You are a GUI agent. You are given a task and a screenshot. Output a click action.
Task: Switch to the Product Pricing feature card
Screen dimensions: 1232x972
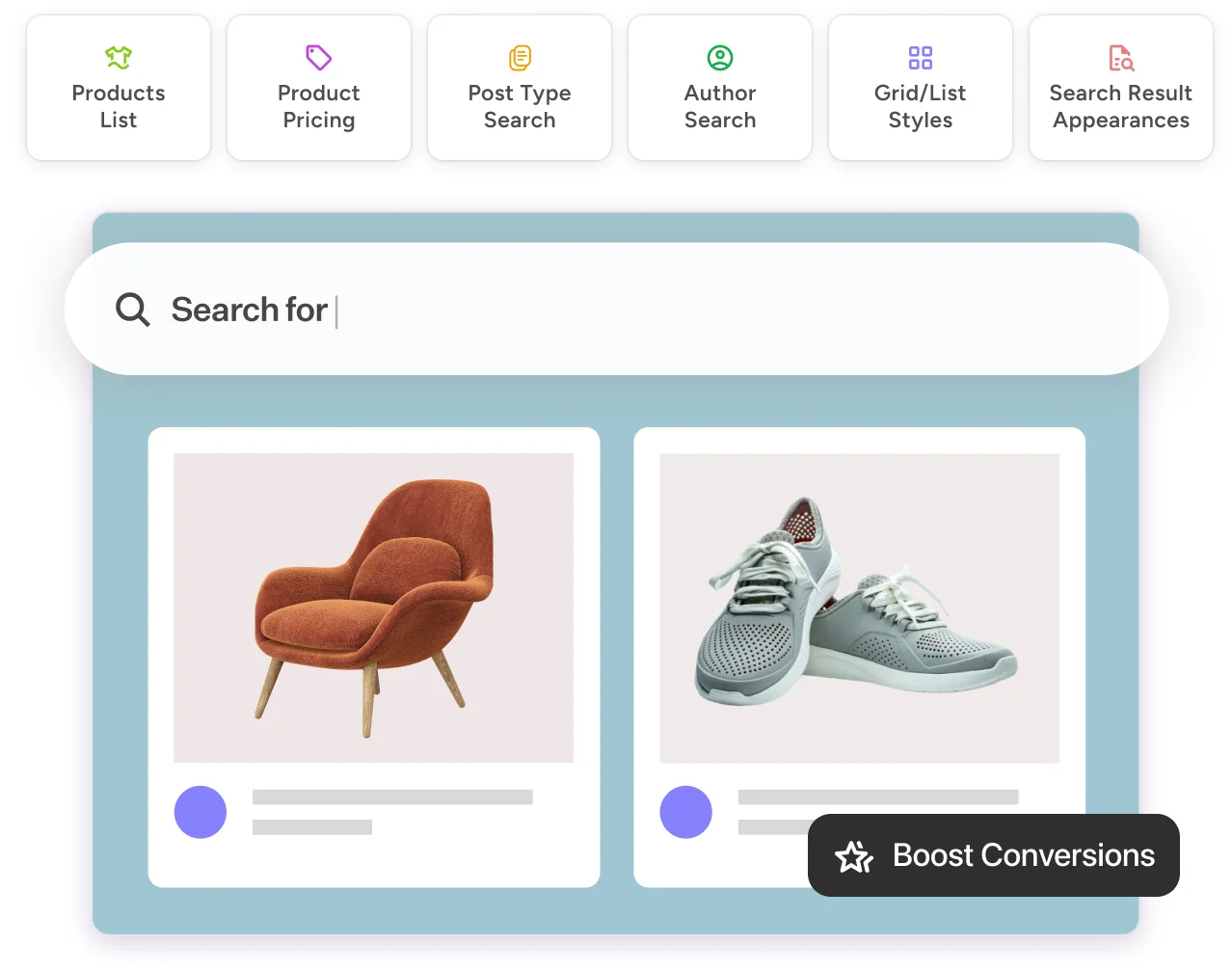(x=319, y=87)
